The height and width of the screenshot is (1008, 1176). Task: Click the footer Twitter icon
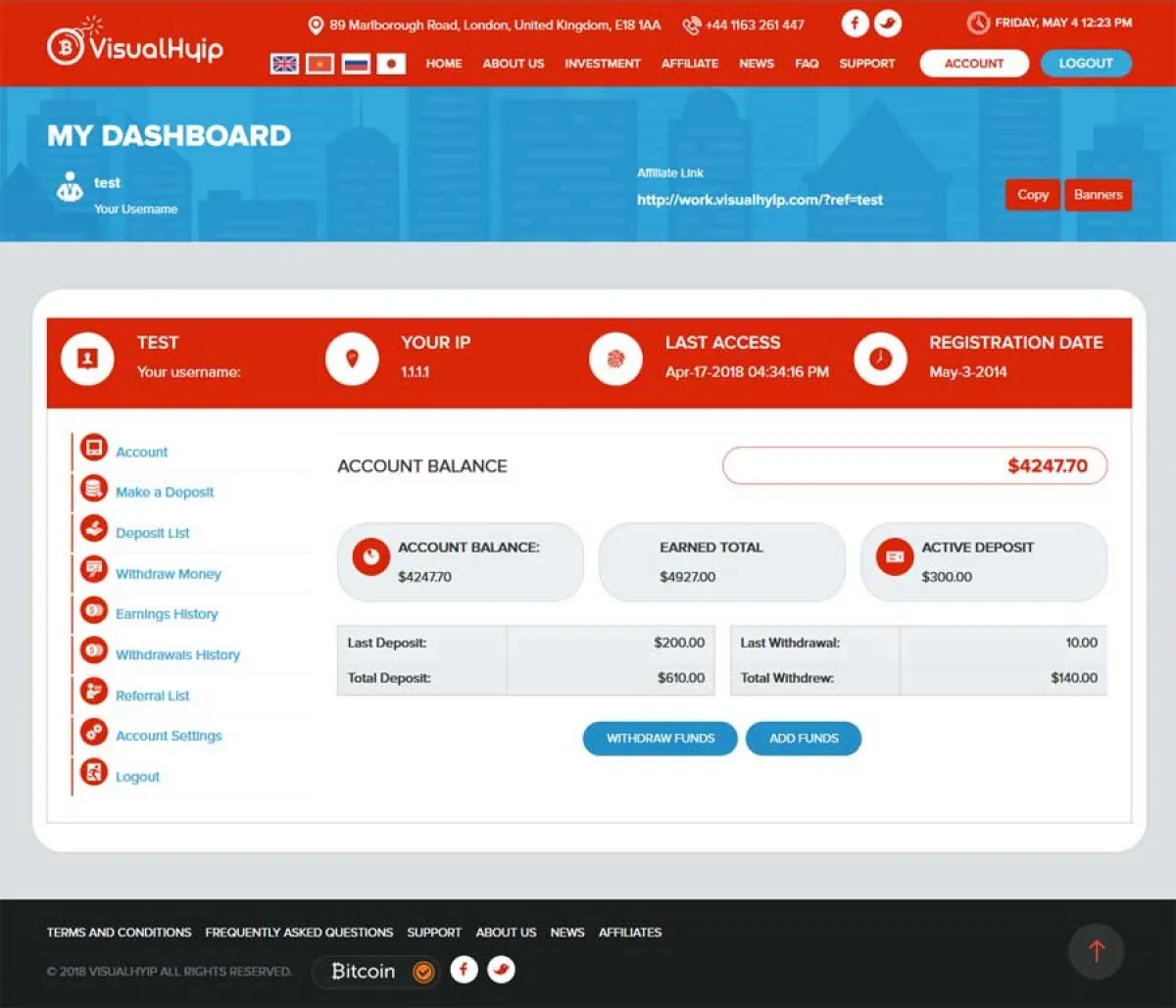pos(502,970)
